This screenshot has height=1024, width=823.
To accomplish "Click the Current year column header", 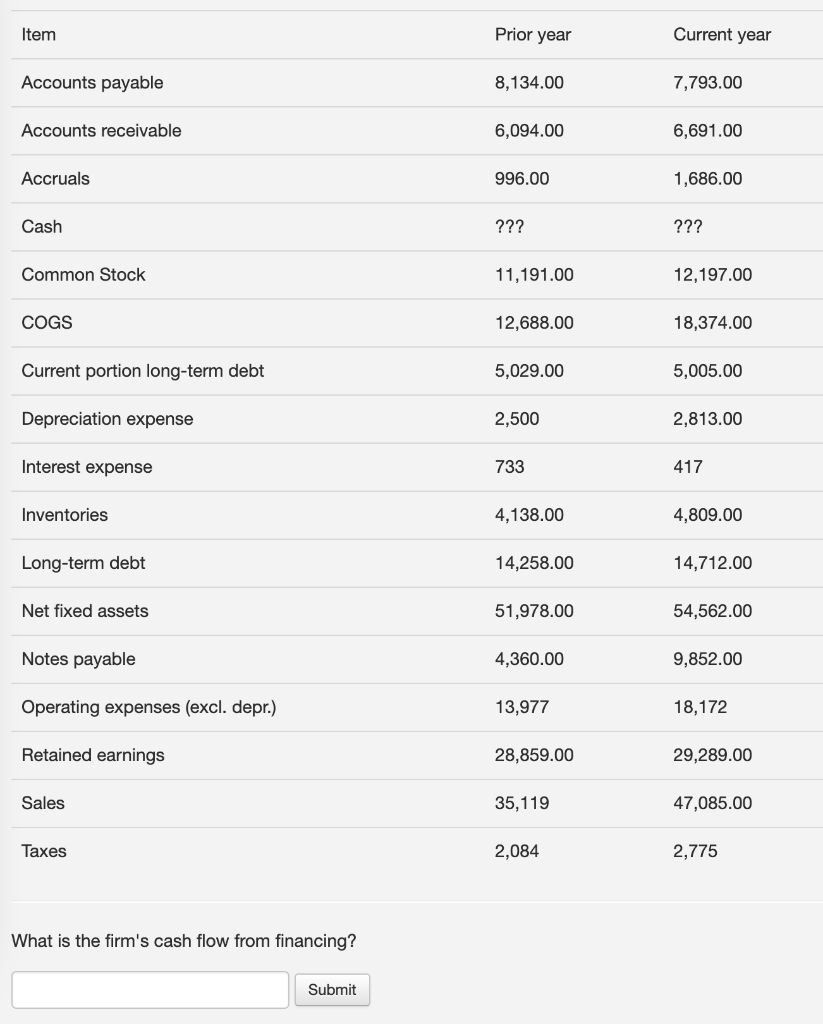I will click(x=722, y=35).
